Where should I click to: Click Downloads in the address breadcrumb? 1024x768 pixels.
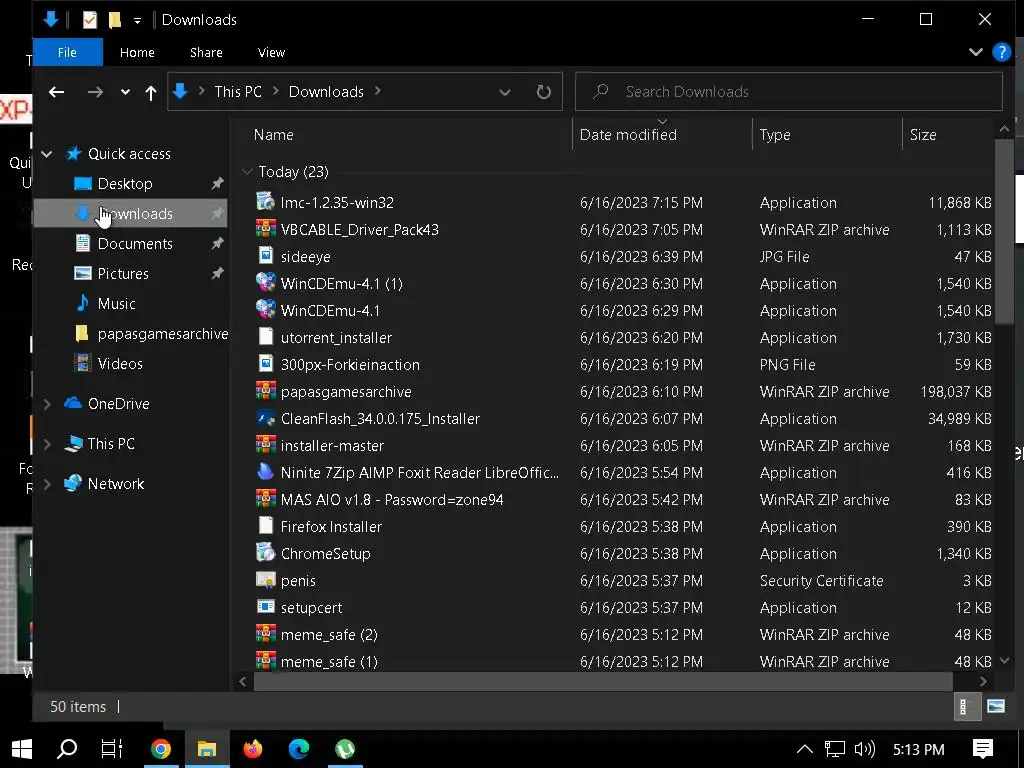pyautogui.click(x=326, y=91)
